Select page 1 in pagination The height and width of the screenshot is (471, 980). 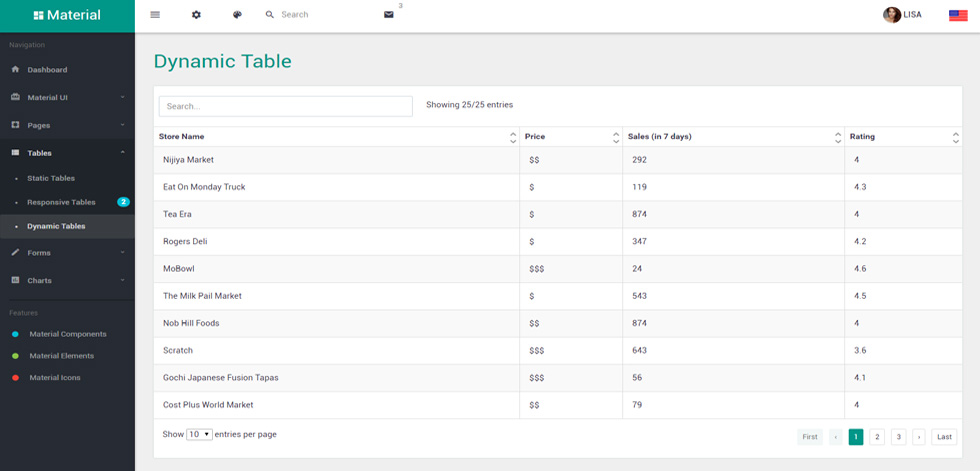pyautogui.click(x=856, y=437)
